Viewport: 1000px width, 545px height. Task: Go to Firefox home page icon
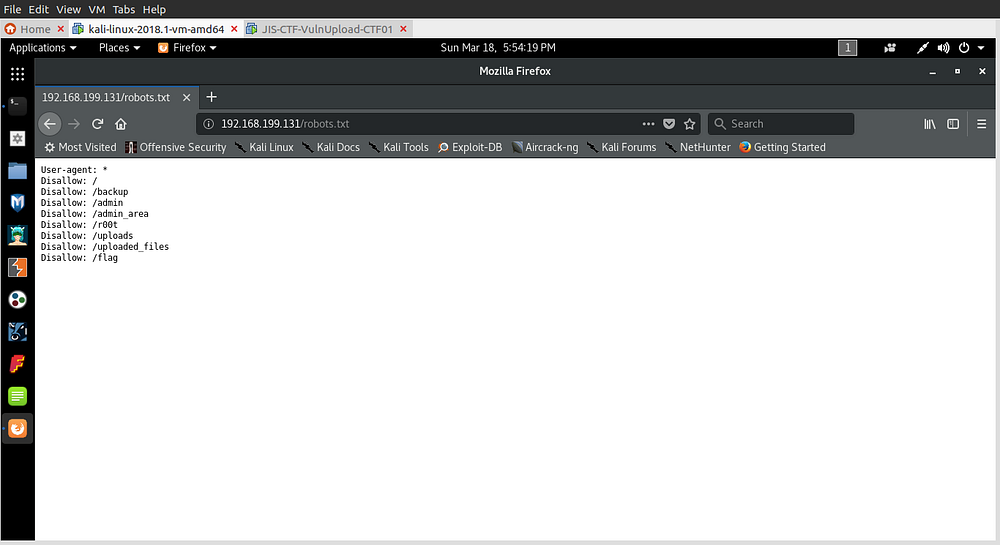point(120,124)
